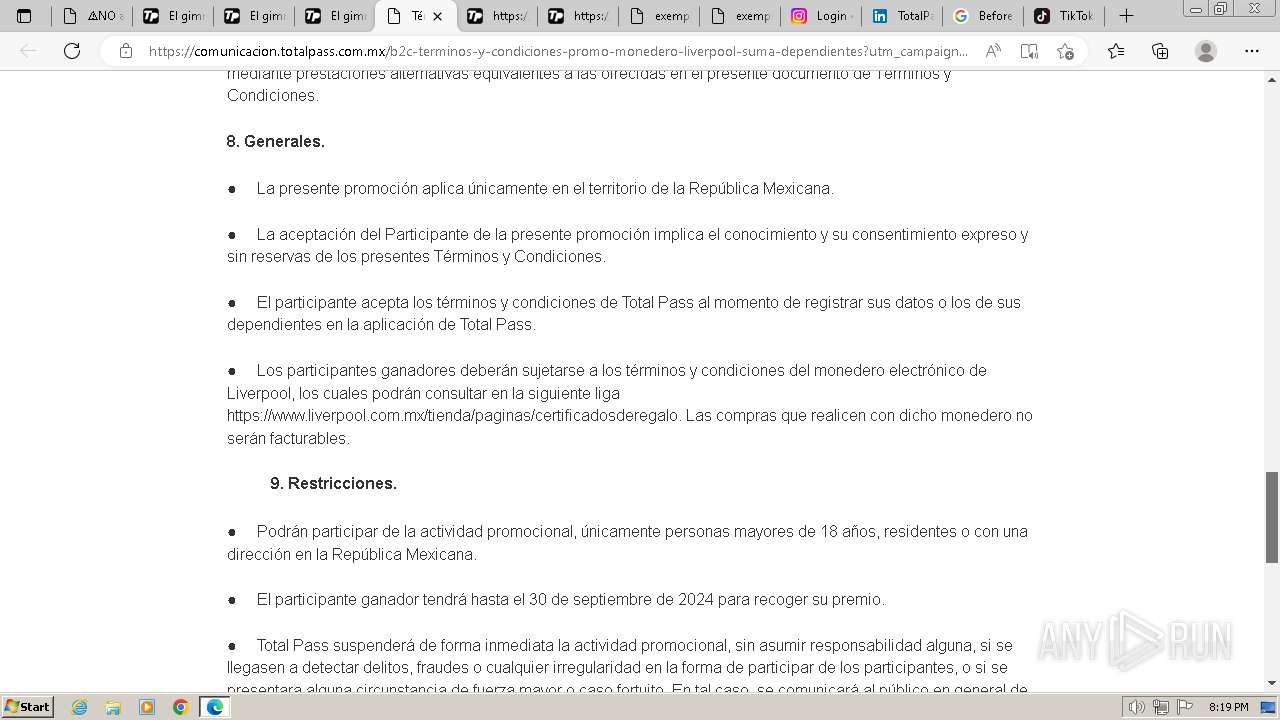
Task: Open the Favorites list icon
Action: [x=1116, y=51]
